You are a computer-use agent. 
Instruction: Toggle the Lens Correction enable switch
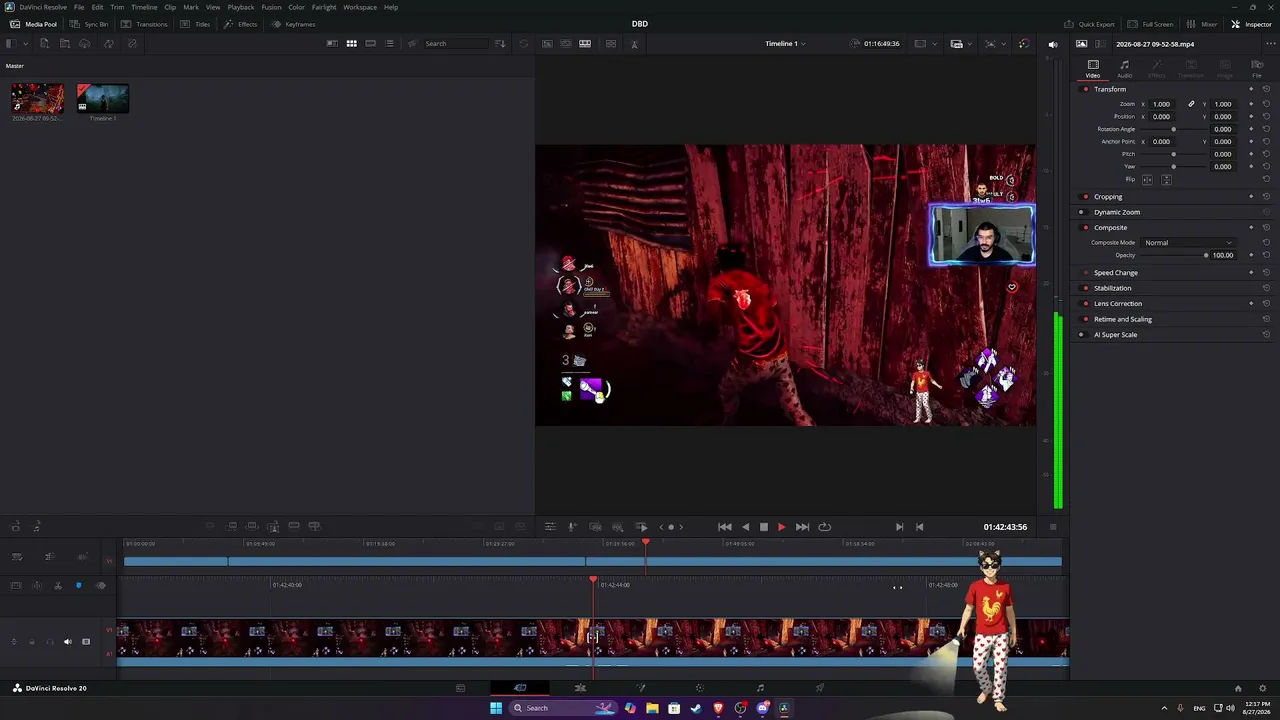click(x=1085, y=303)
